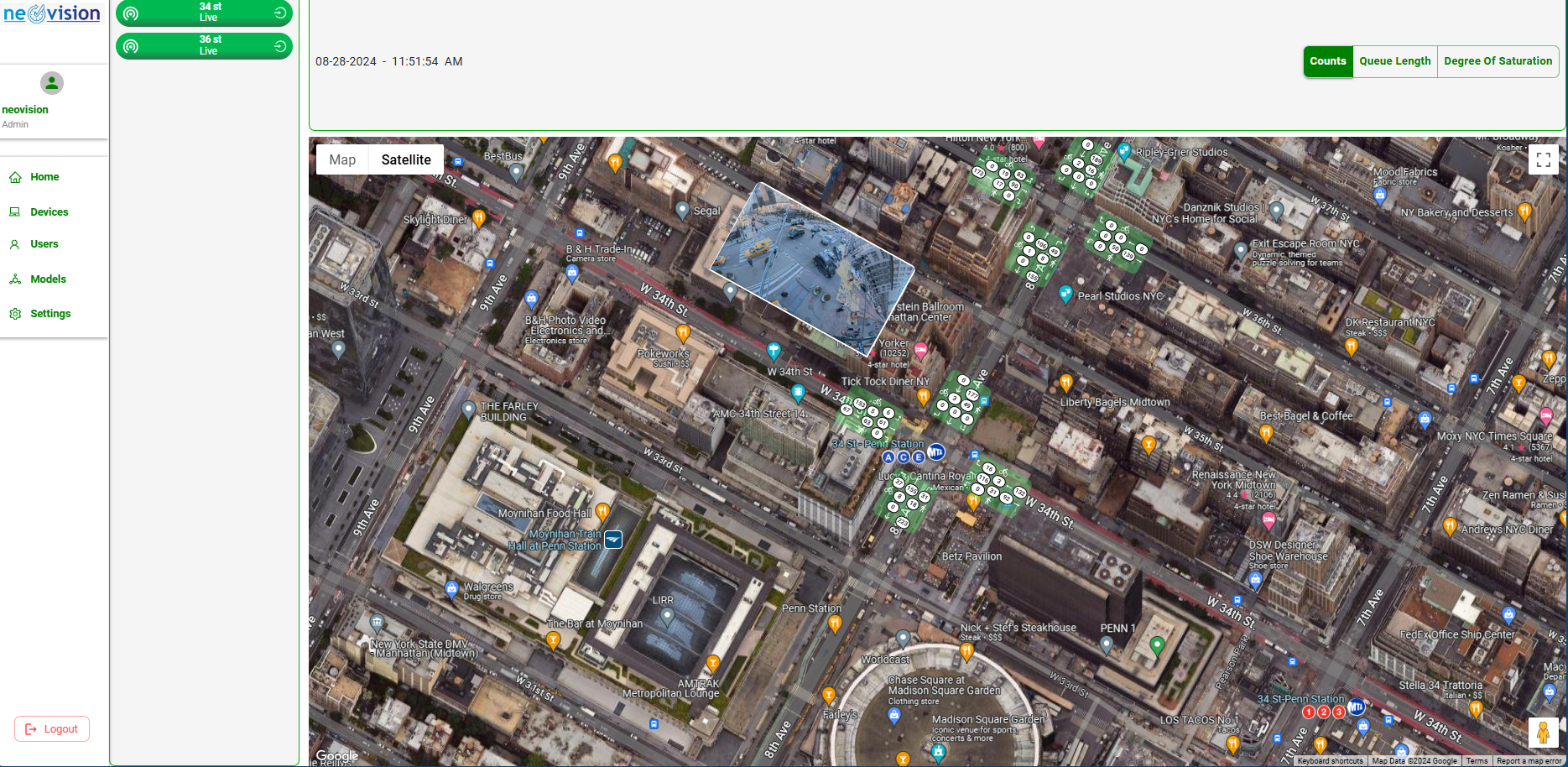Click the arrow icon on 34 st card
This screenshot has height=767, width=1568.
pos(280,13)
